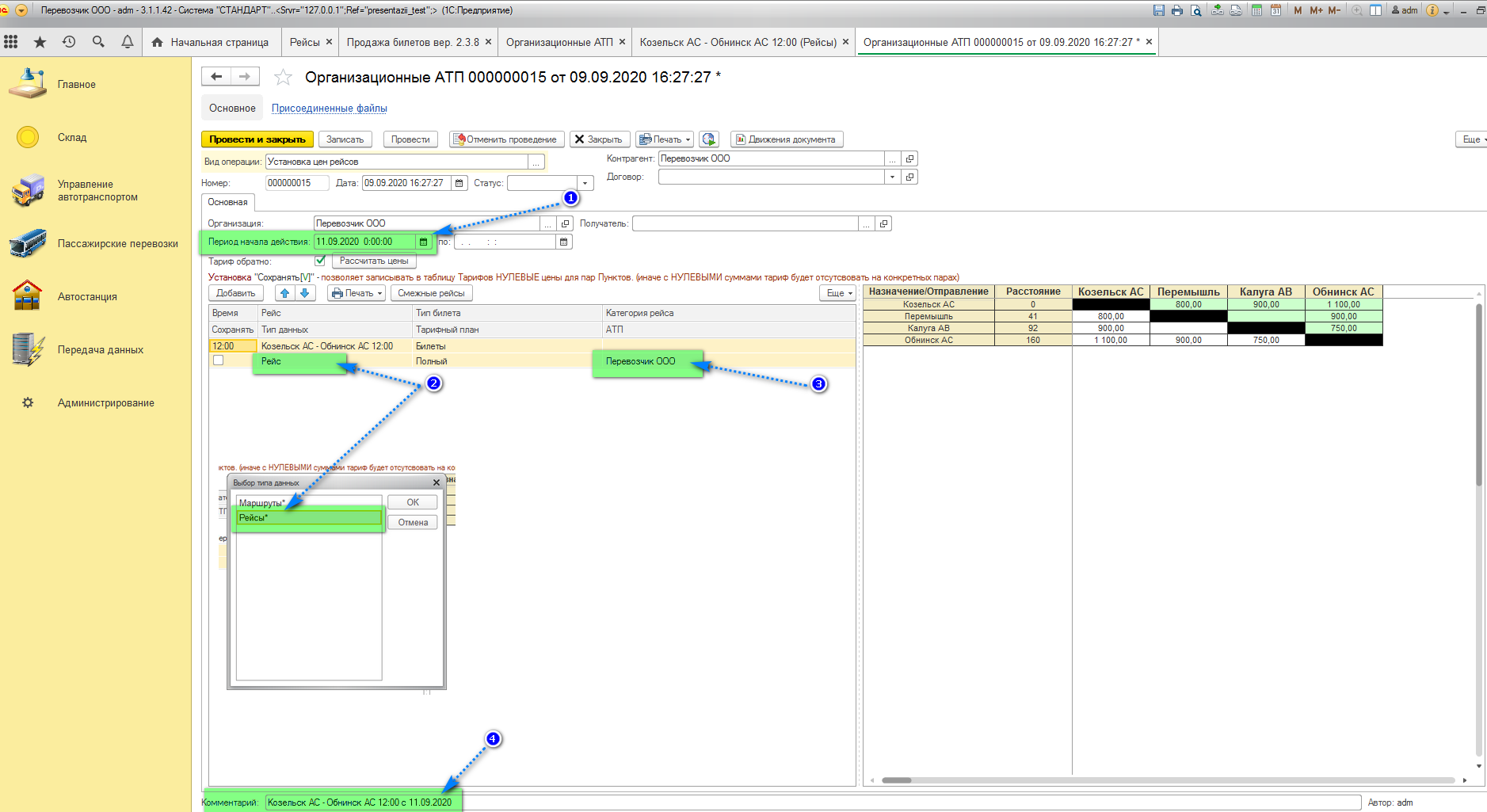1487x812 pixels.
Task: Click the favorites star in the top toolbar
Action: [x=40, y=42]
